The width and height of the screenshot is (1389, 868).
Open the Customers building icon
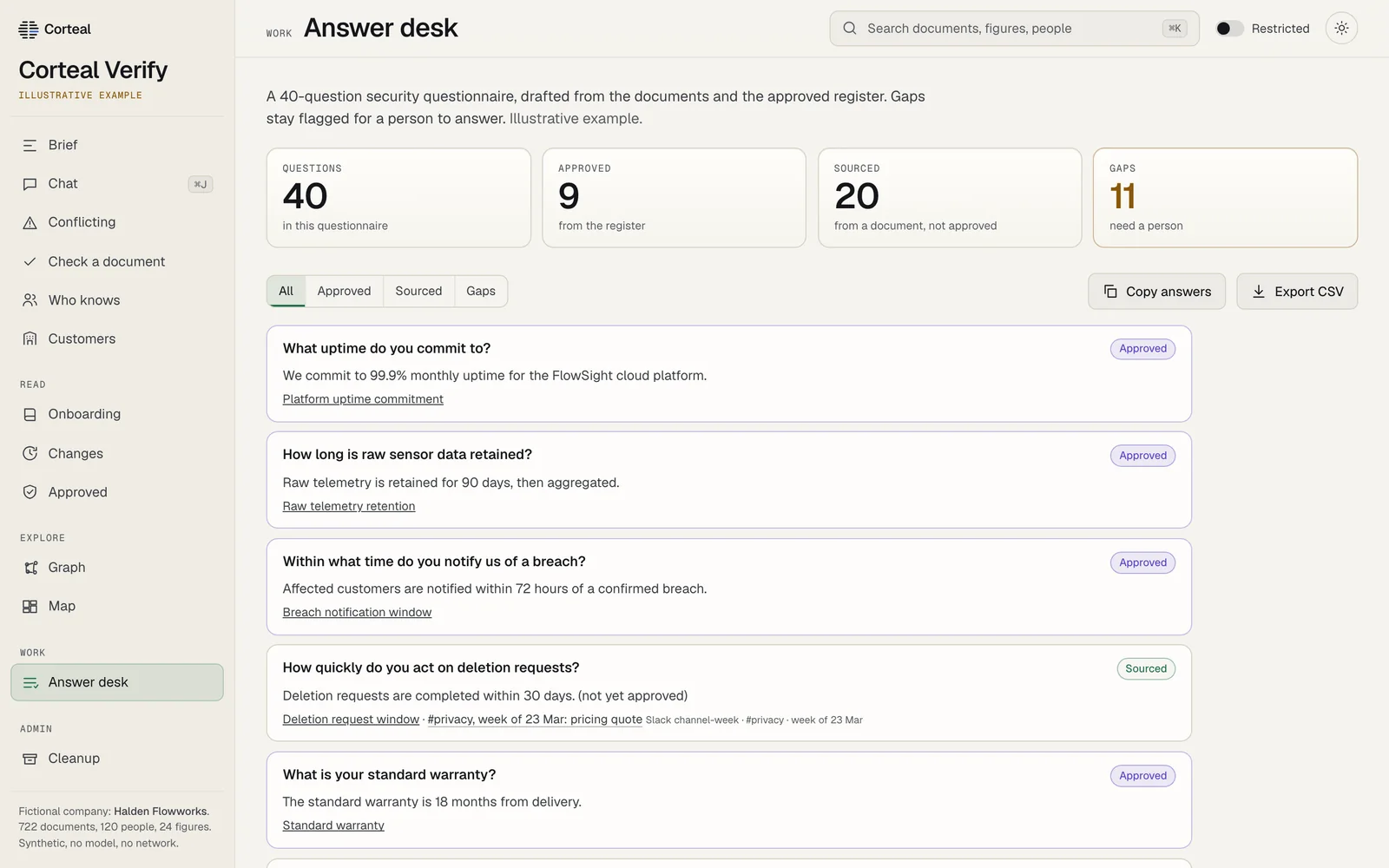click(30, 339)
